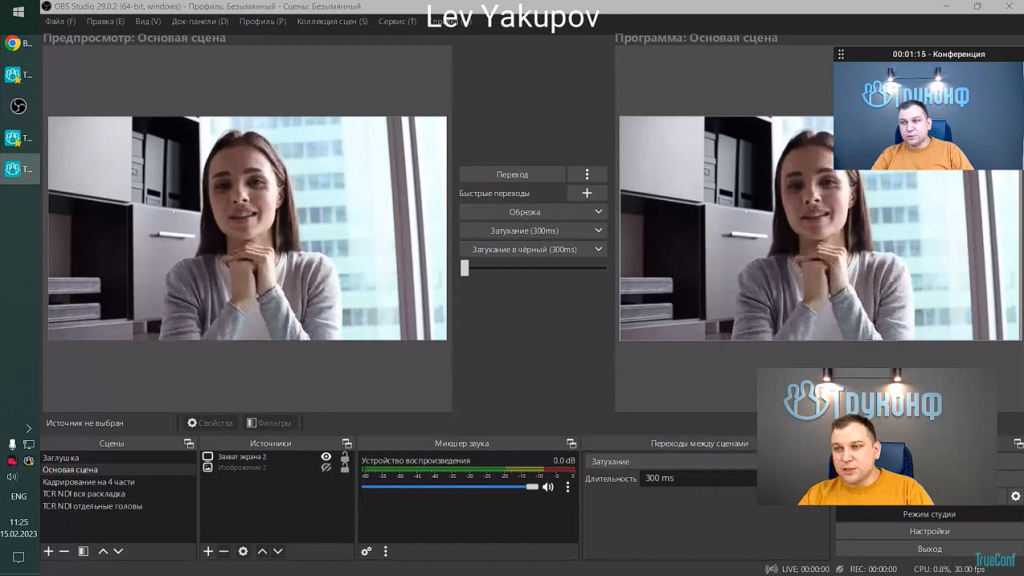Expand the hidden system tray icons chevron
Viewport: 1024px width, 576px height.
[29, 428]
